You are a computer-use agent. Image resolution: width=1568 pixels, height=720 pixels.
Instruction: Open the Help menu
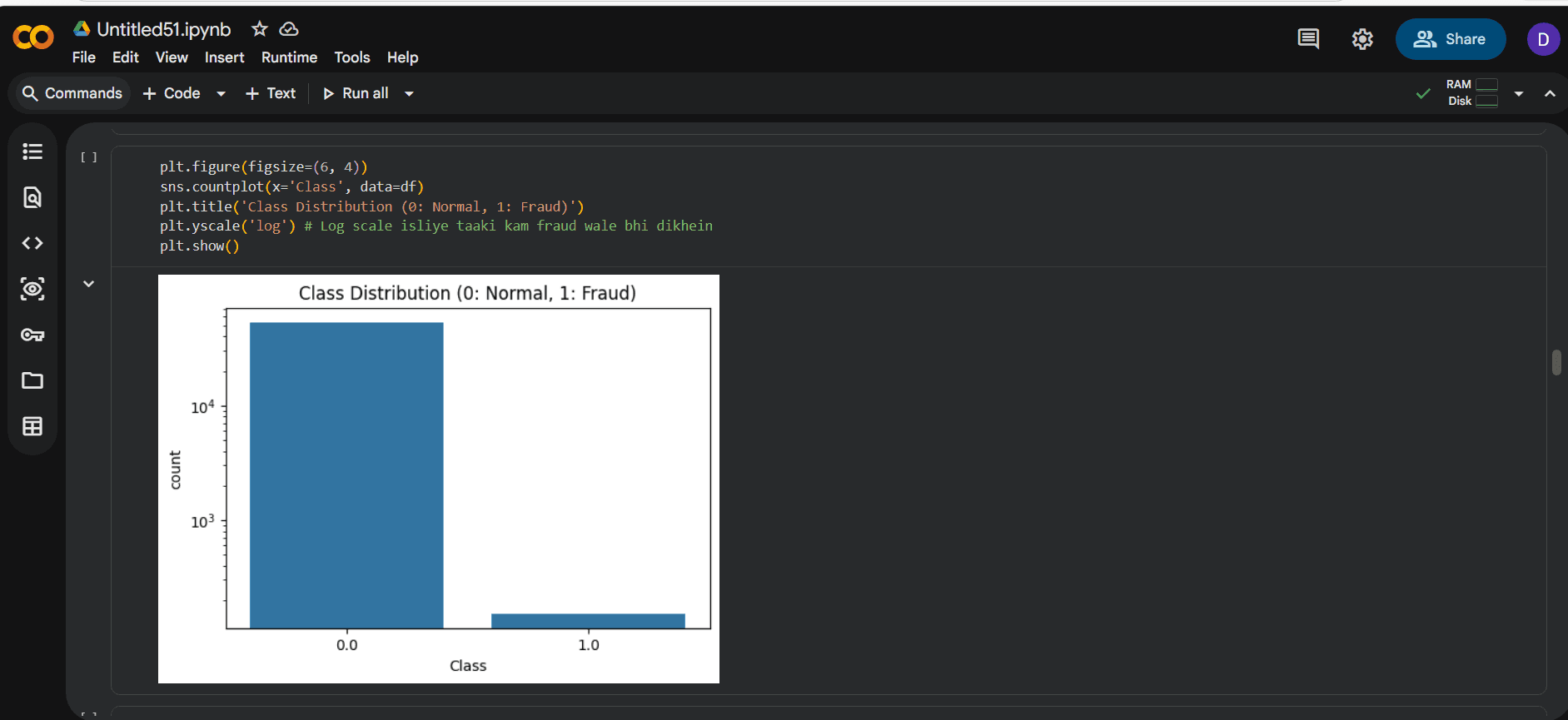(x=402, y=57)
